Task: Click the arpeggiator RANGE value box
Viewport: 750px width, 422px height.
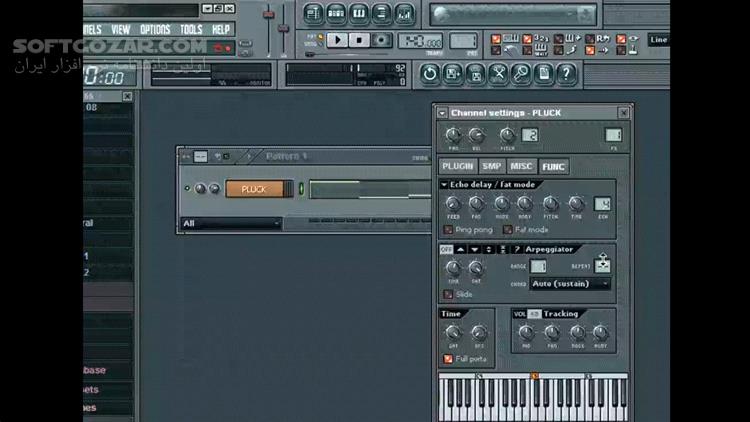Action: click(538, 266)
